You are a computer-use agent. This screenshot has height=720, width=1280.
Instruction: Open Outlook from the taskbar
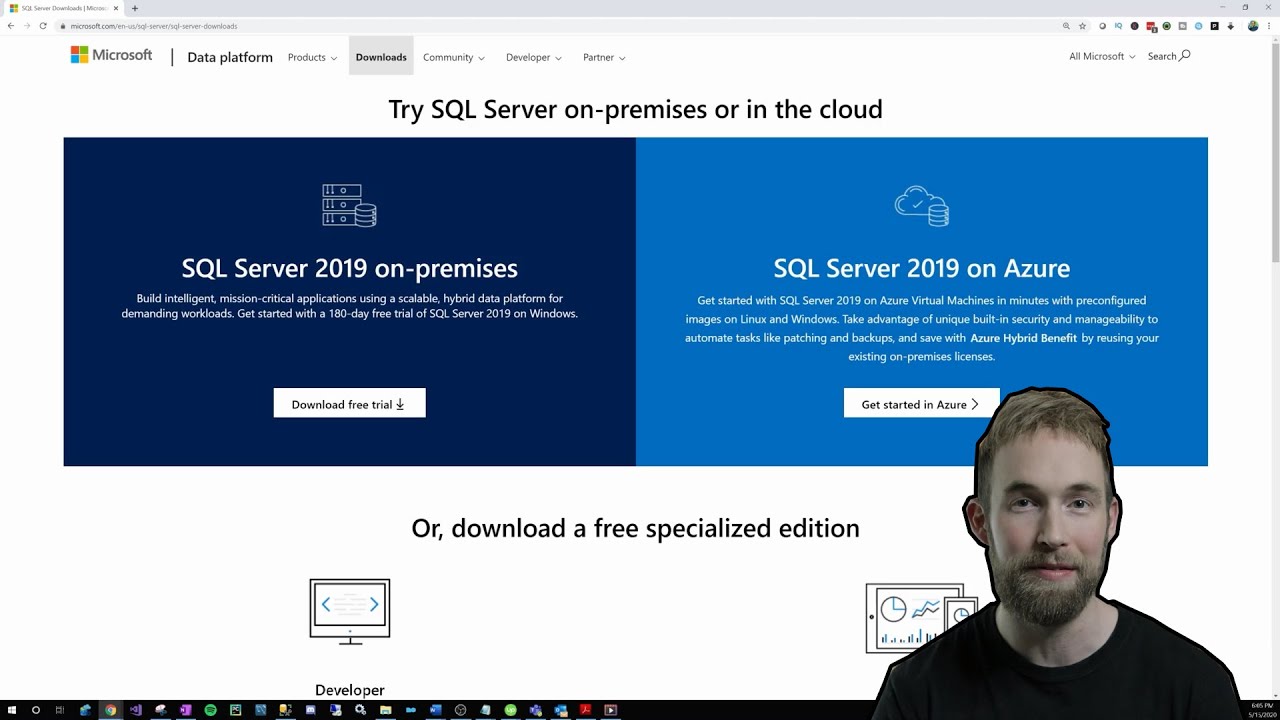pos(561,710)
